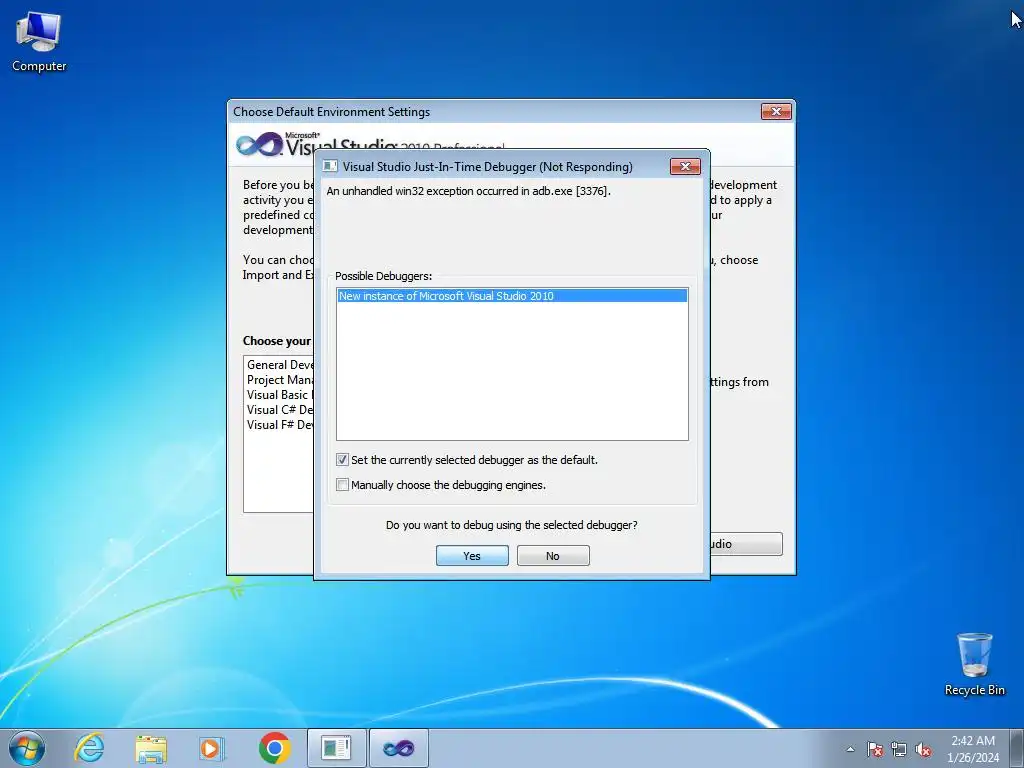Select Visual C# Development settings list item
Screen dimensions: 1024x768
click(280, 410)
